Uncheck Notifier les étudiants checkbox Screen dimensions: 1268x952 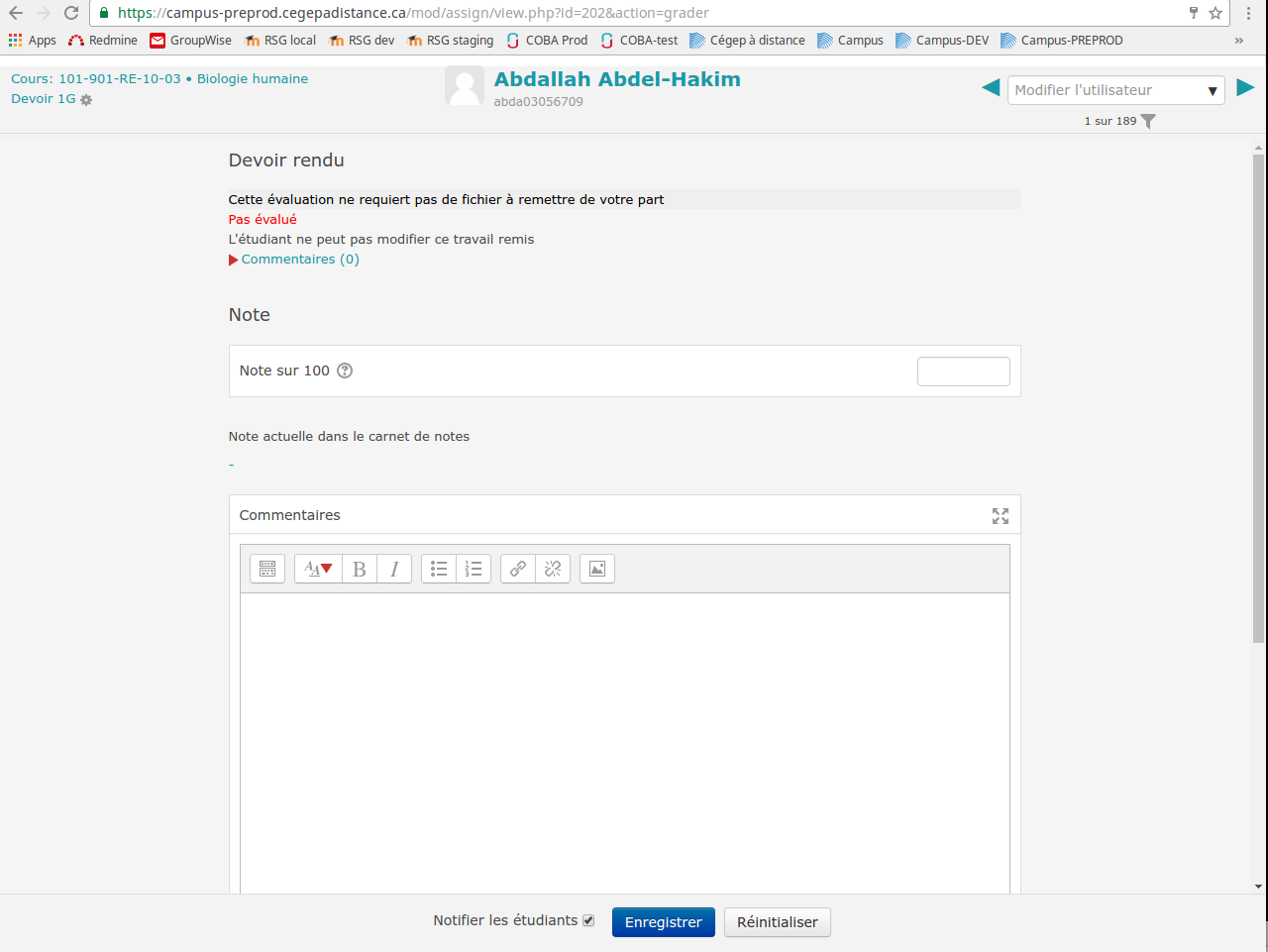coord(588,920)
